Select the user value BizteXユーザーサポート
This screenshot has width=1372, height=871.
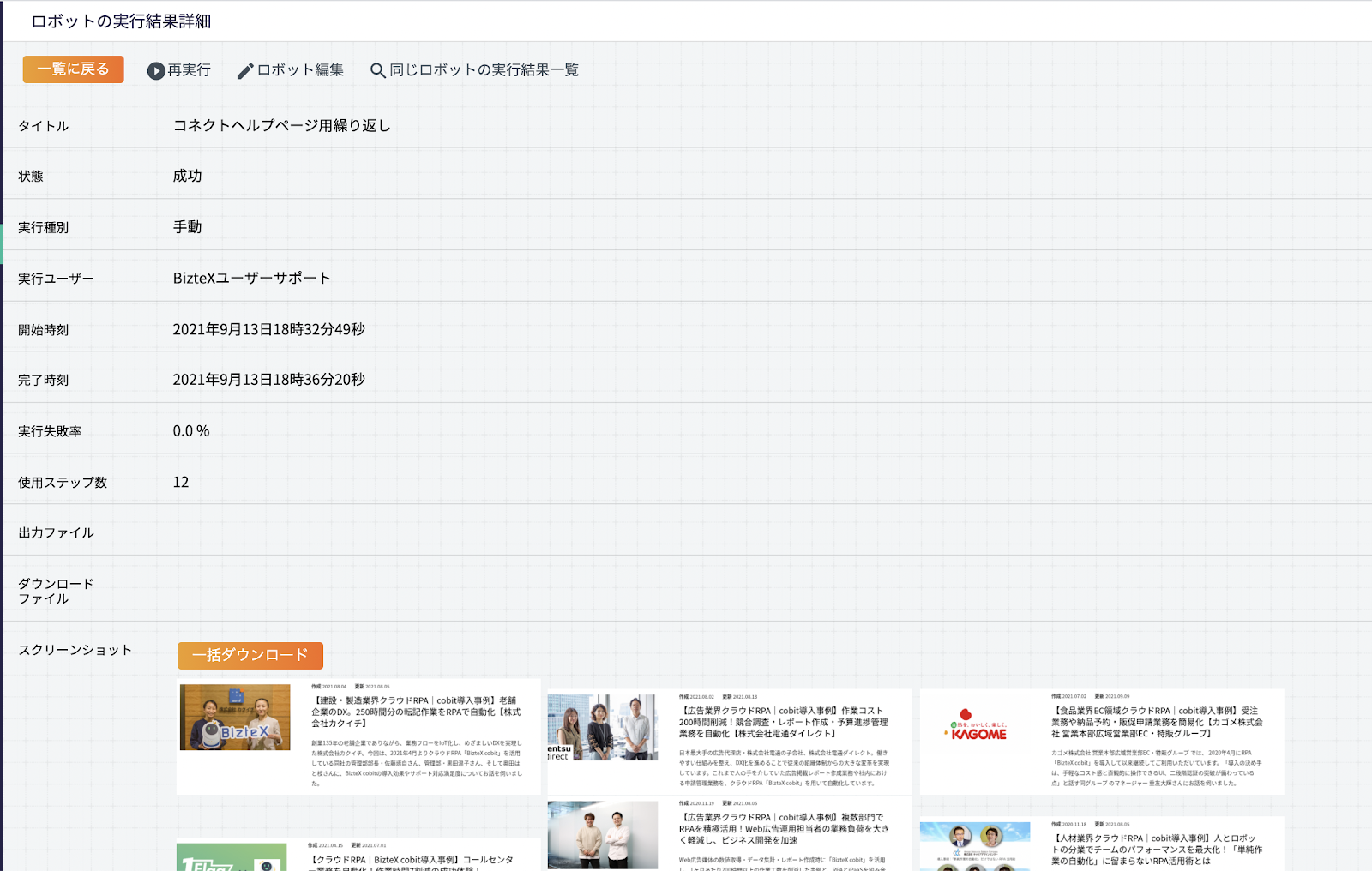coord(251,279)
